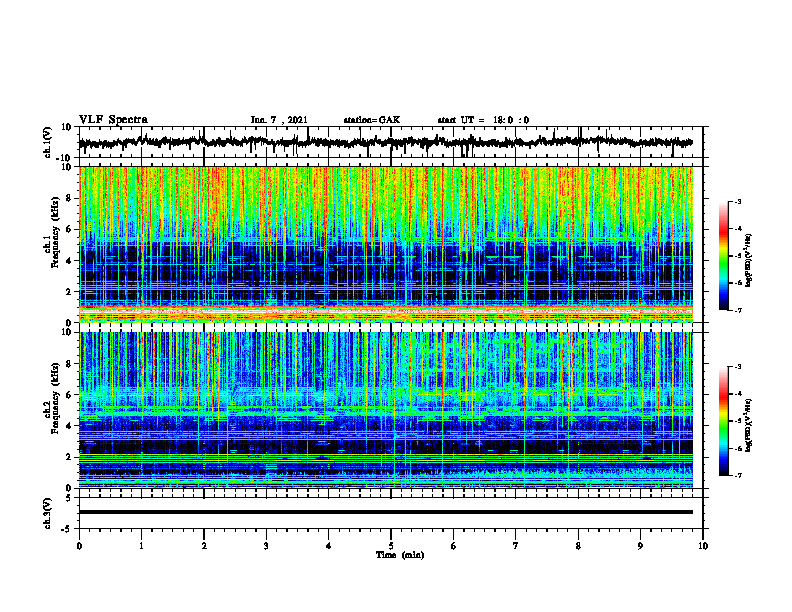792x612 pixels.
Task: Click the date label 'Jan. 7 , 2021'
Action: click(x=279, y=120)
